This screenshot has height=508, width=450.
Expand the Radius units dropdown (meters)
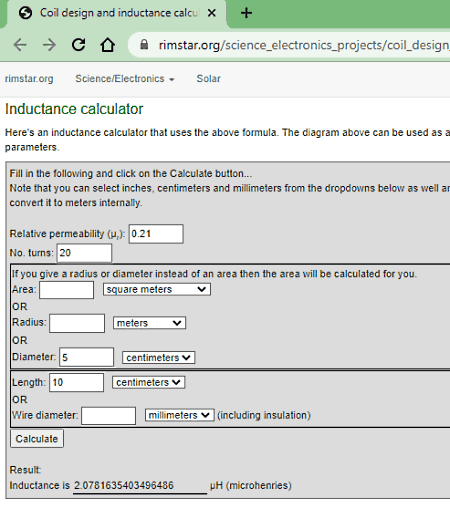(149, 323)
